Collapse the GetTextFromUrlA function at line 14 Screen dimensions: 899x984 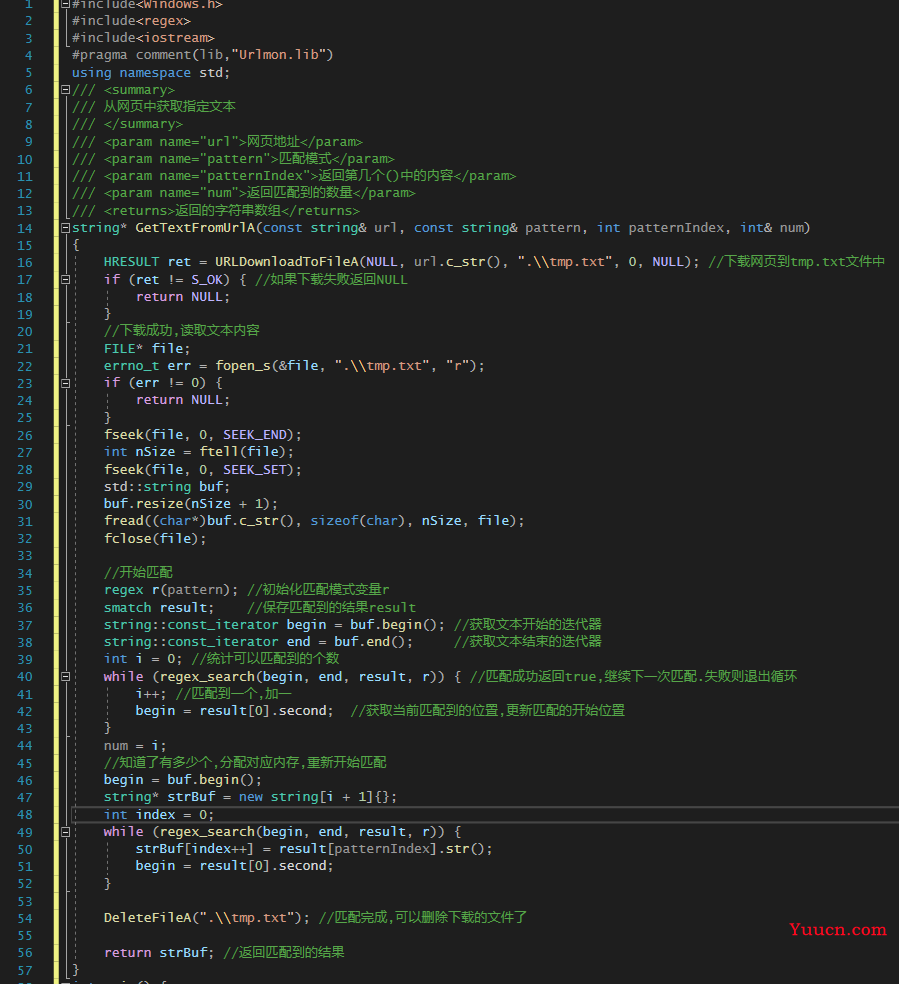tap(65, 228)
